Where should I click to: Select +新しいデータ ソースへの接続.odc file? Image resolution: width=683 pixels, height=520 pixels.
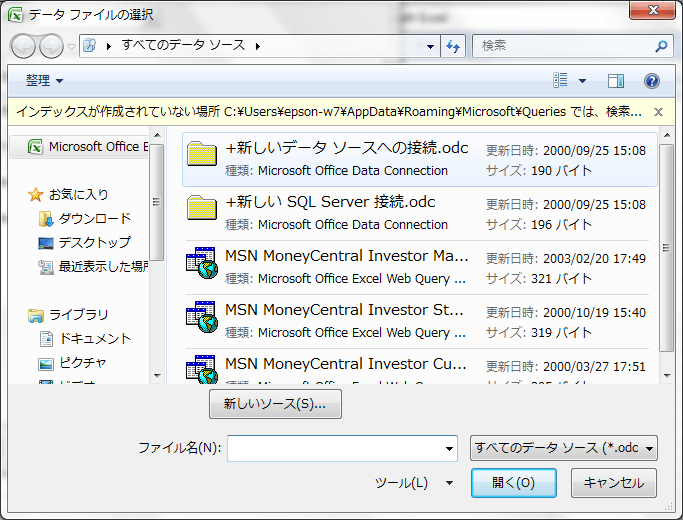coord(419,159)
